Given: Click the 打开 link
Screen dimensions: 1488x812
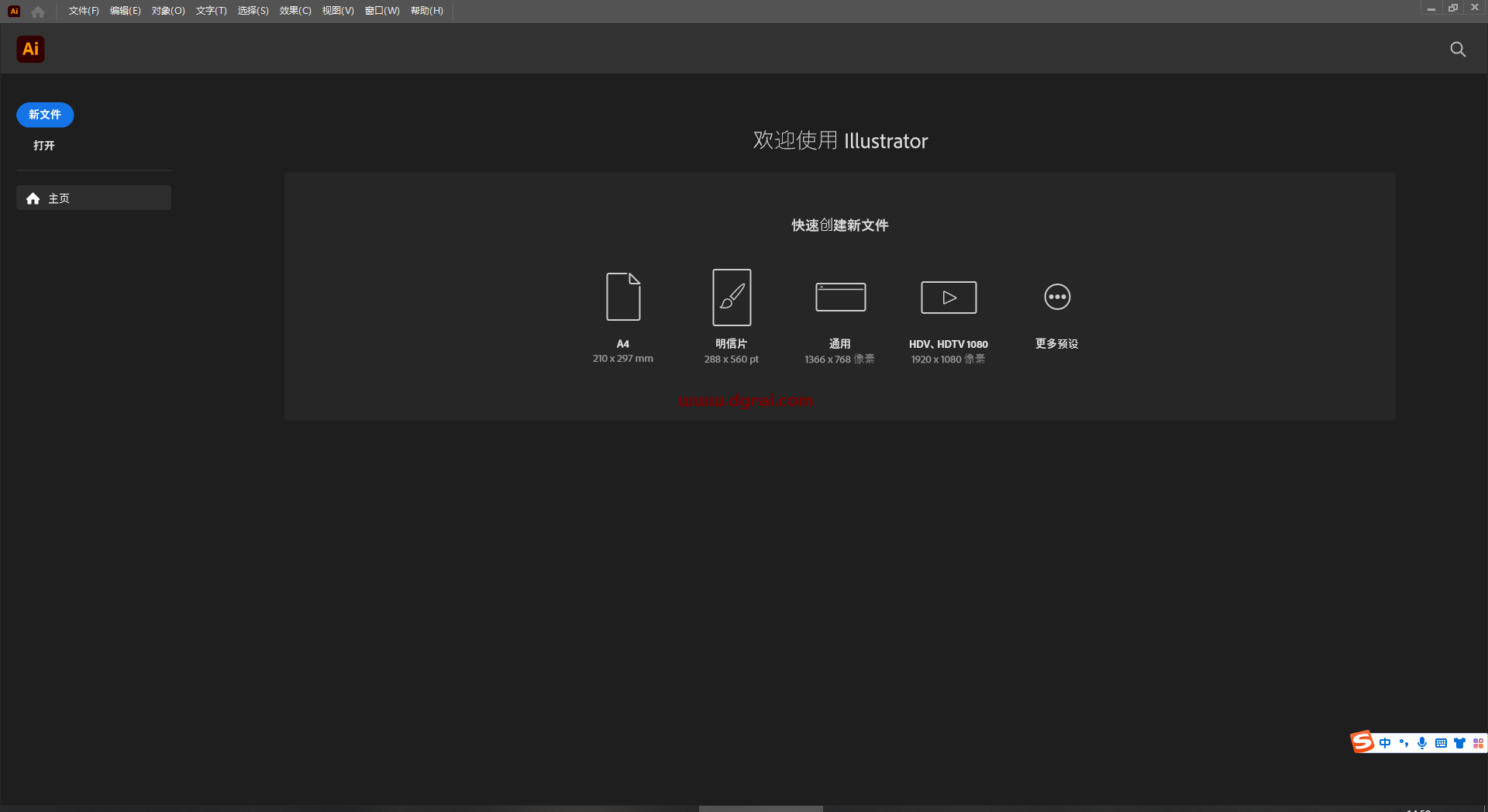Looking at the screenshot, I should [43, 145].
